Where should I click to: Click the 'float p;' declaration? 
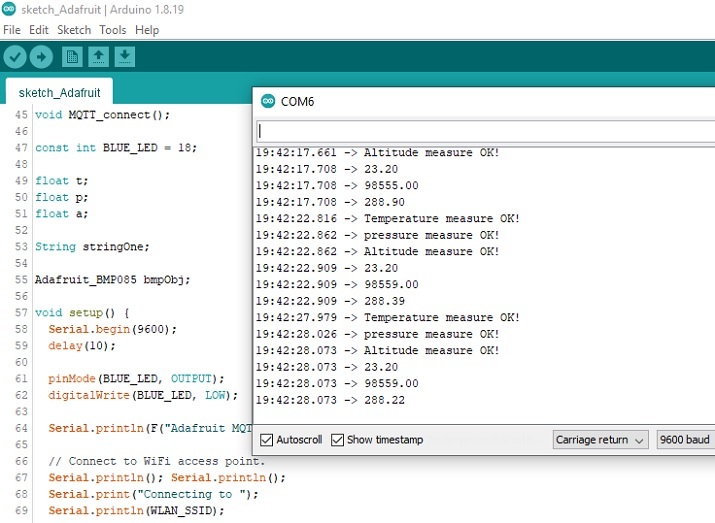click(x=62, y=197)
